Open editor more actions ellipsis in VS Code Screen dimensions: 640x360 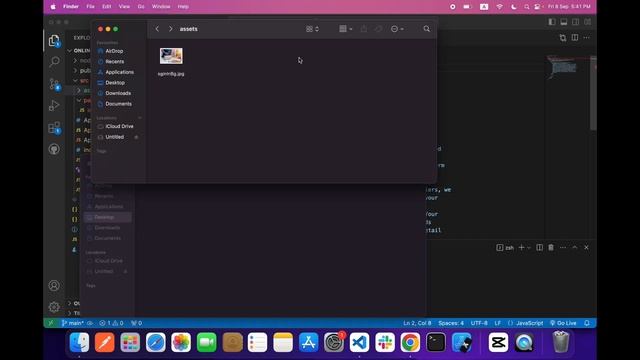point(587,38)
